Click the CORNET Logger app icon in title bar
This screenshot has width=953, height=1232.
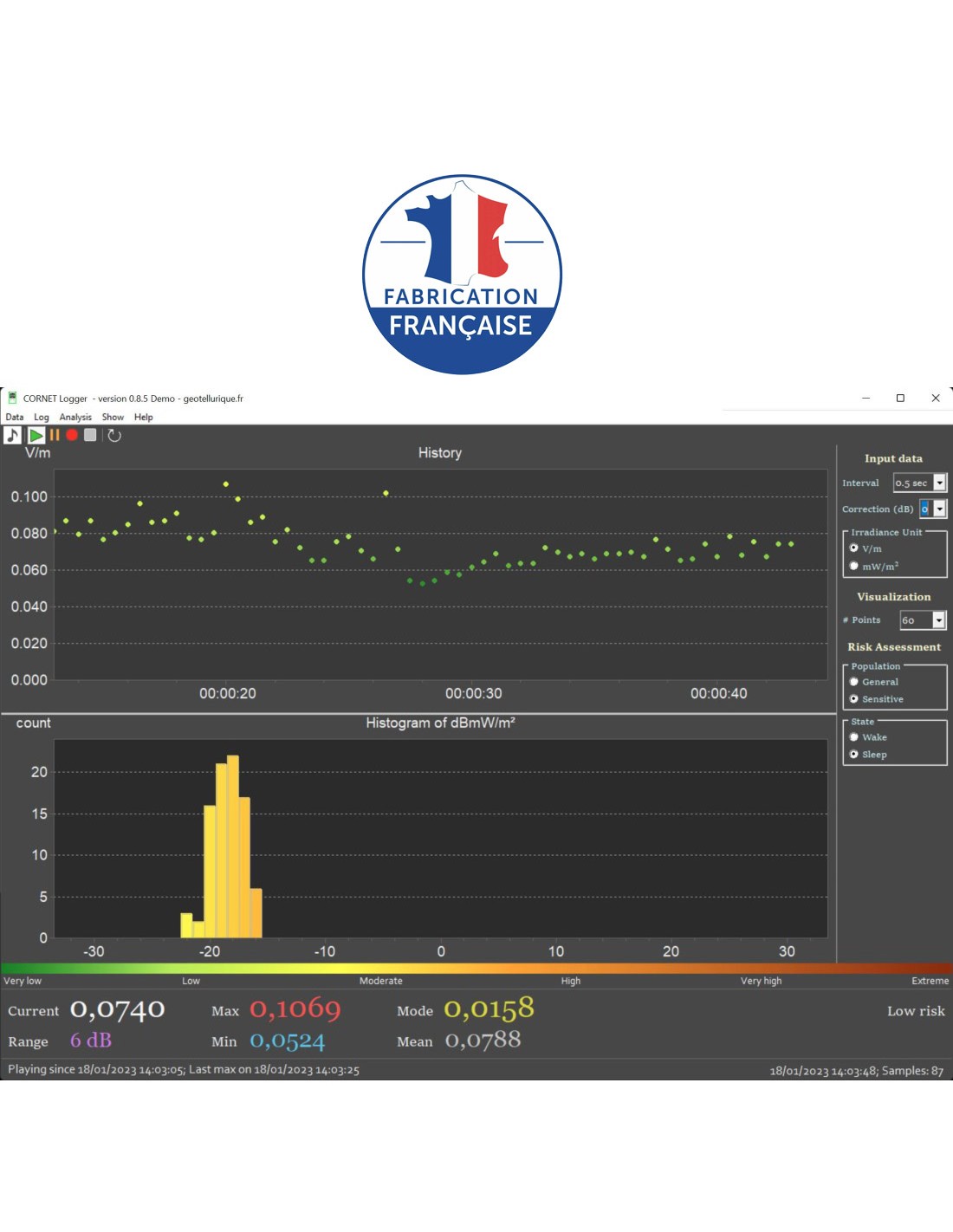pos(12,398)
